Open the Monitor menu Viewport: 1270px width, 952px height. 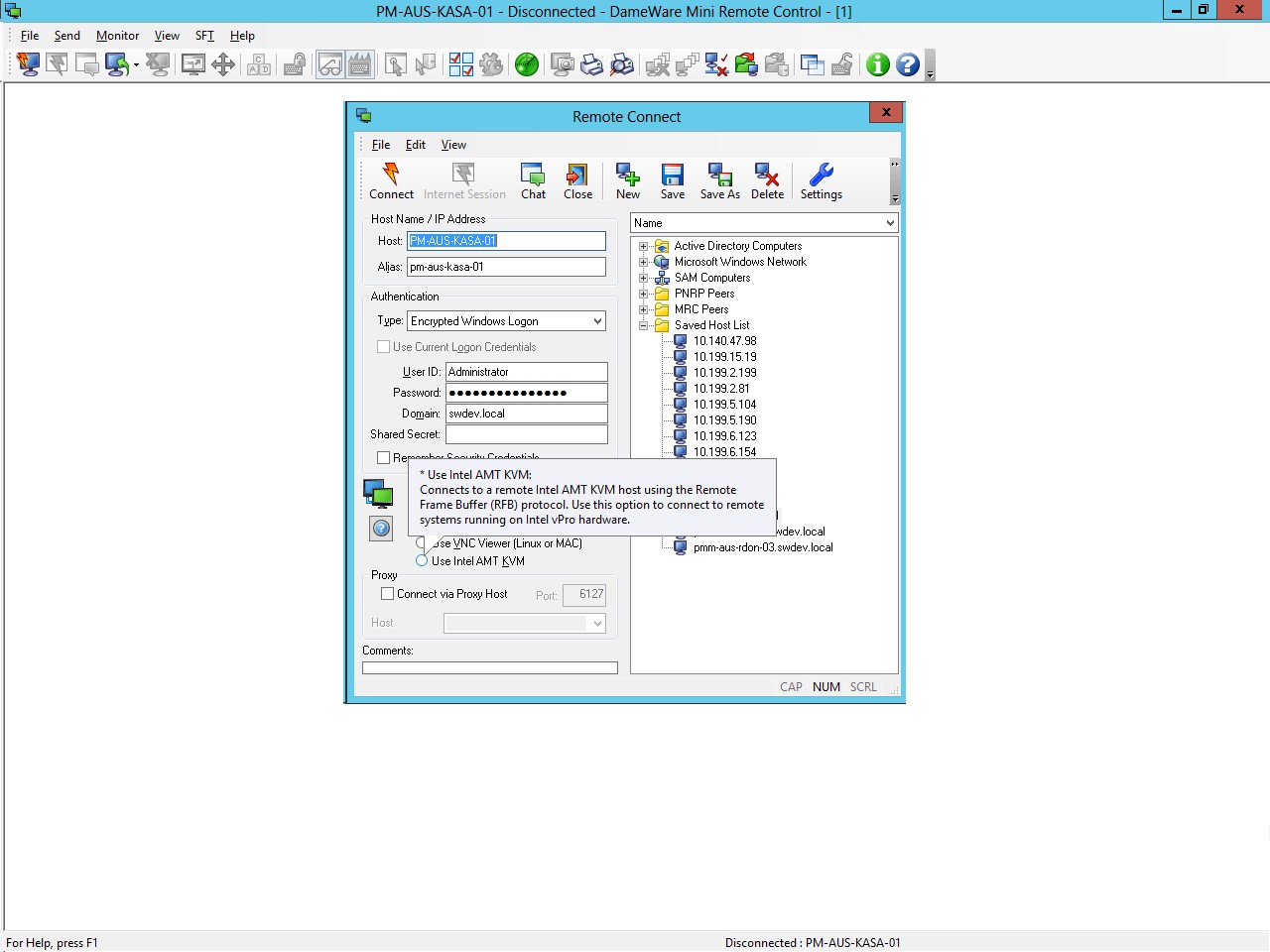117,36
